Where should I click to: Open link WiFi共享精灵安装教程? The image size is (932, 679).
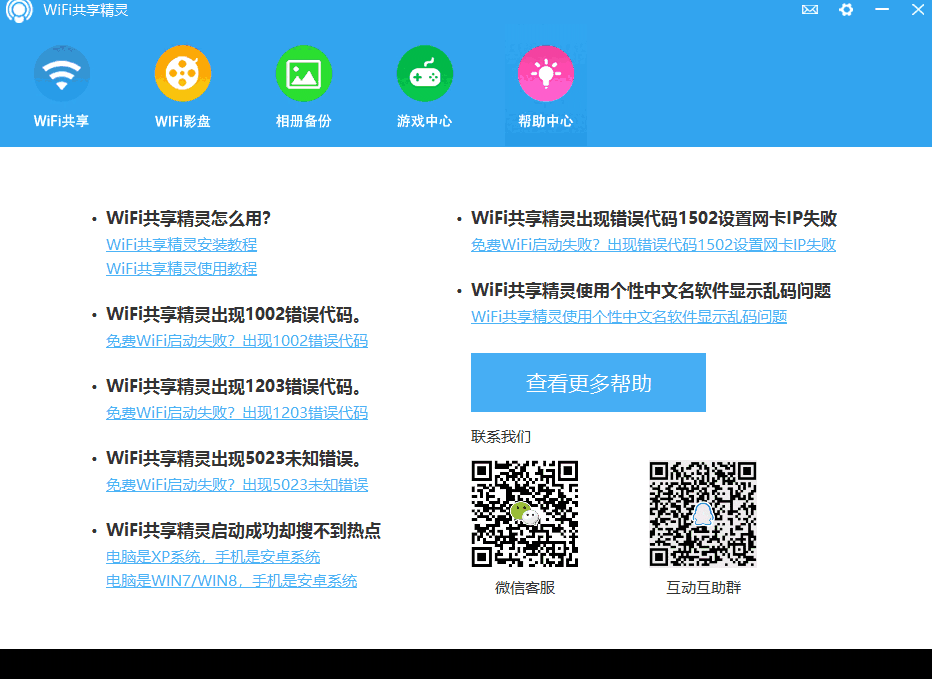pos(181,244)
